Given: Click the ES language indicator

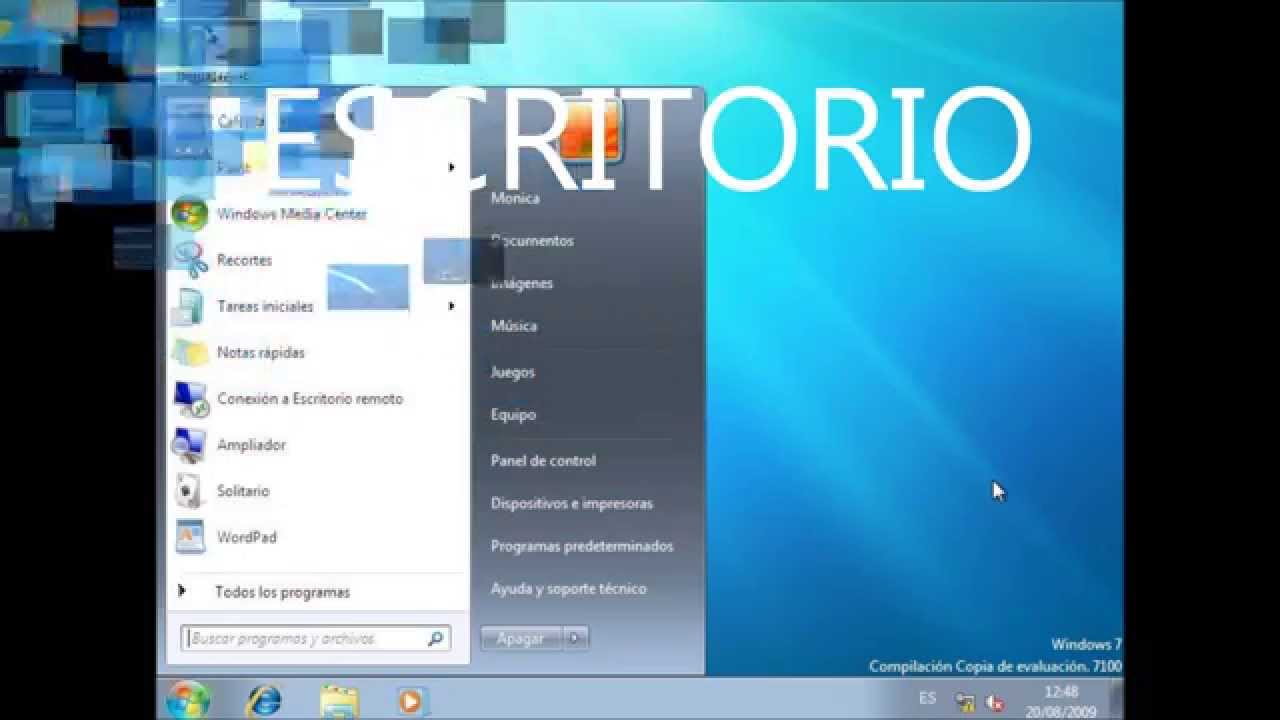Looking at the screenshot, I should tap(928, 698).
